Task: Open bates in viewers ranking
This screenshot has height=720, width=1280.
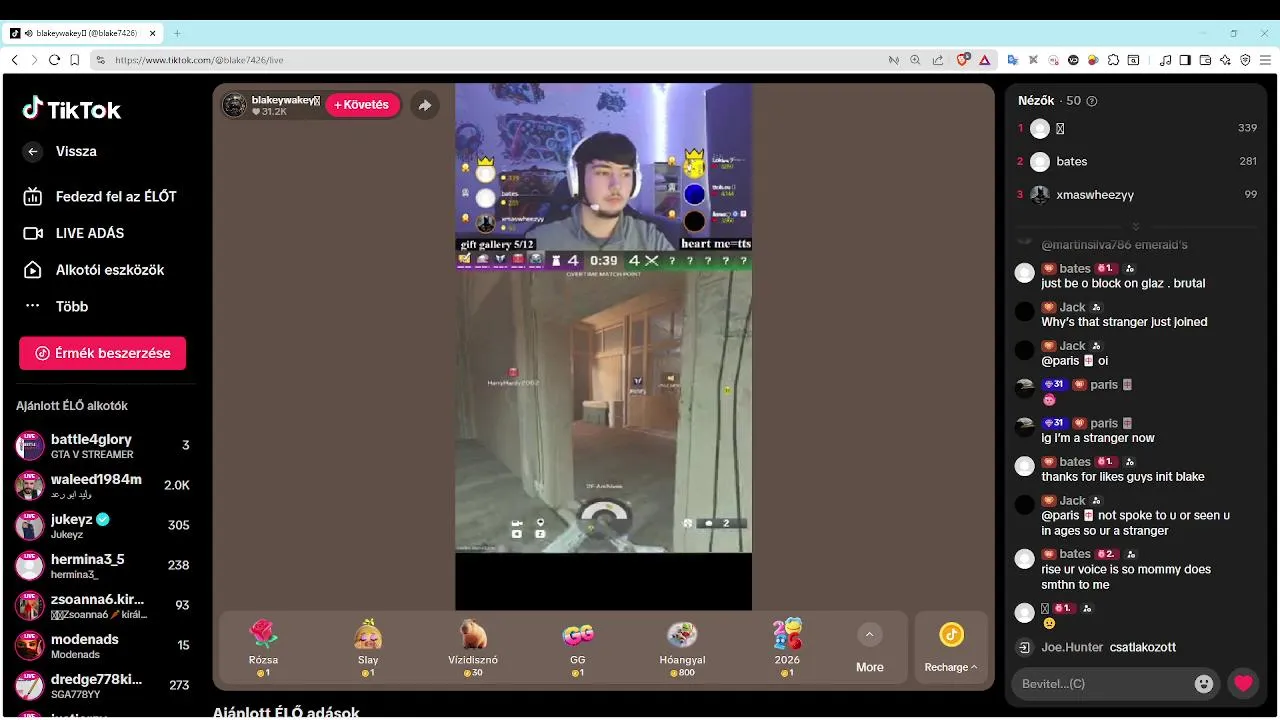Action: 1137,162
